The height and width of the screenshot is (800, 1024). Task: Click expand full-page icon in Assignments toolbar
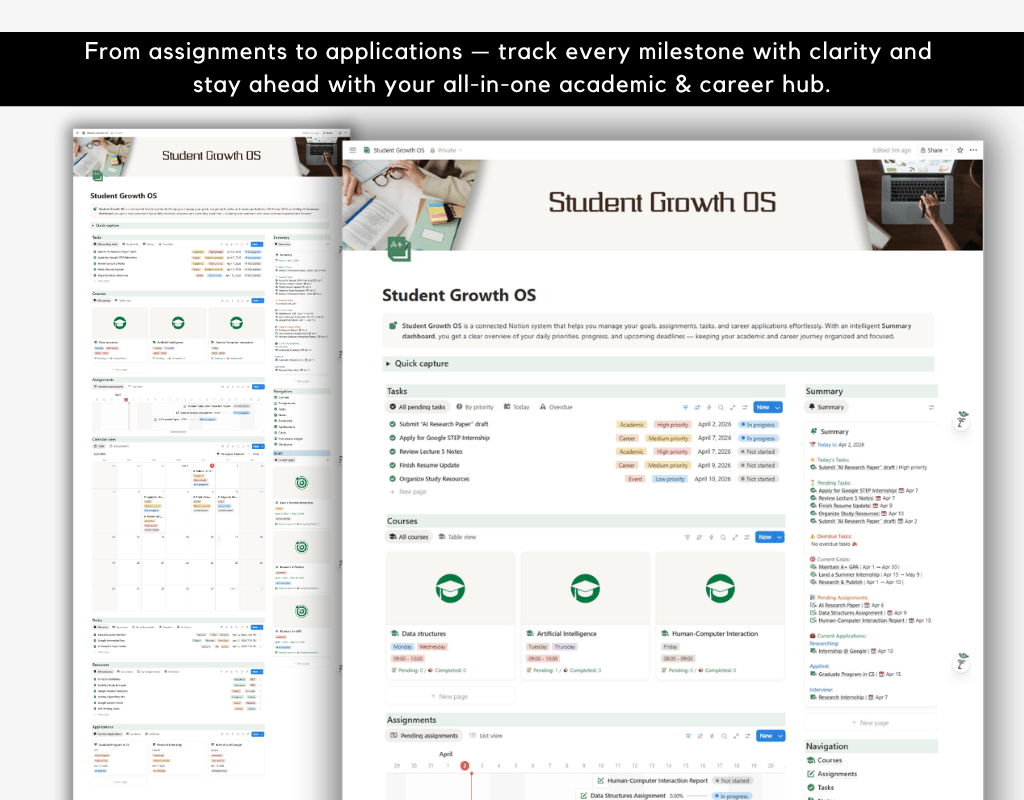735,736
